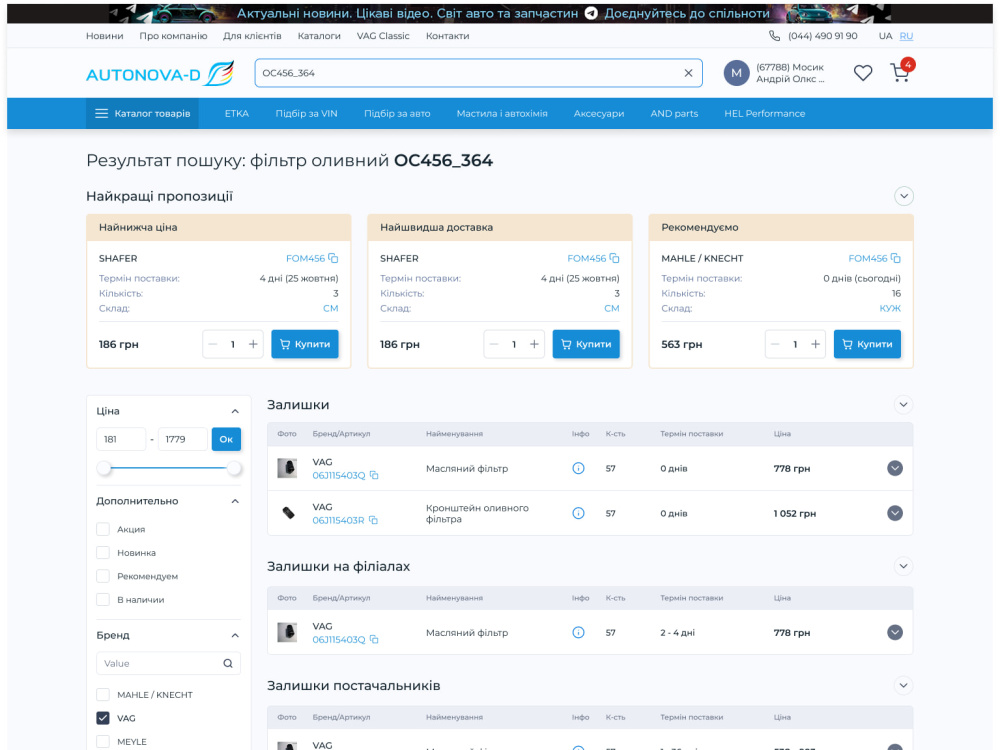
Task: Collapse the Найкращі пропозиції section
Action: 904,196
